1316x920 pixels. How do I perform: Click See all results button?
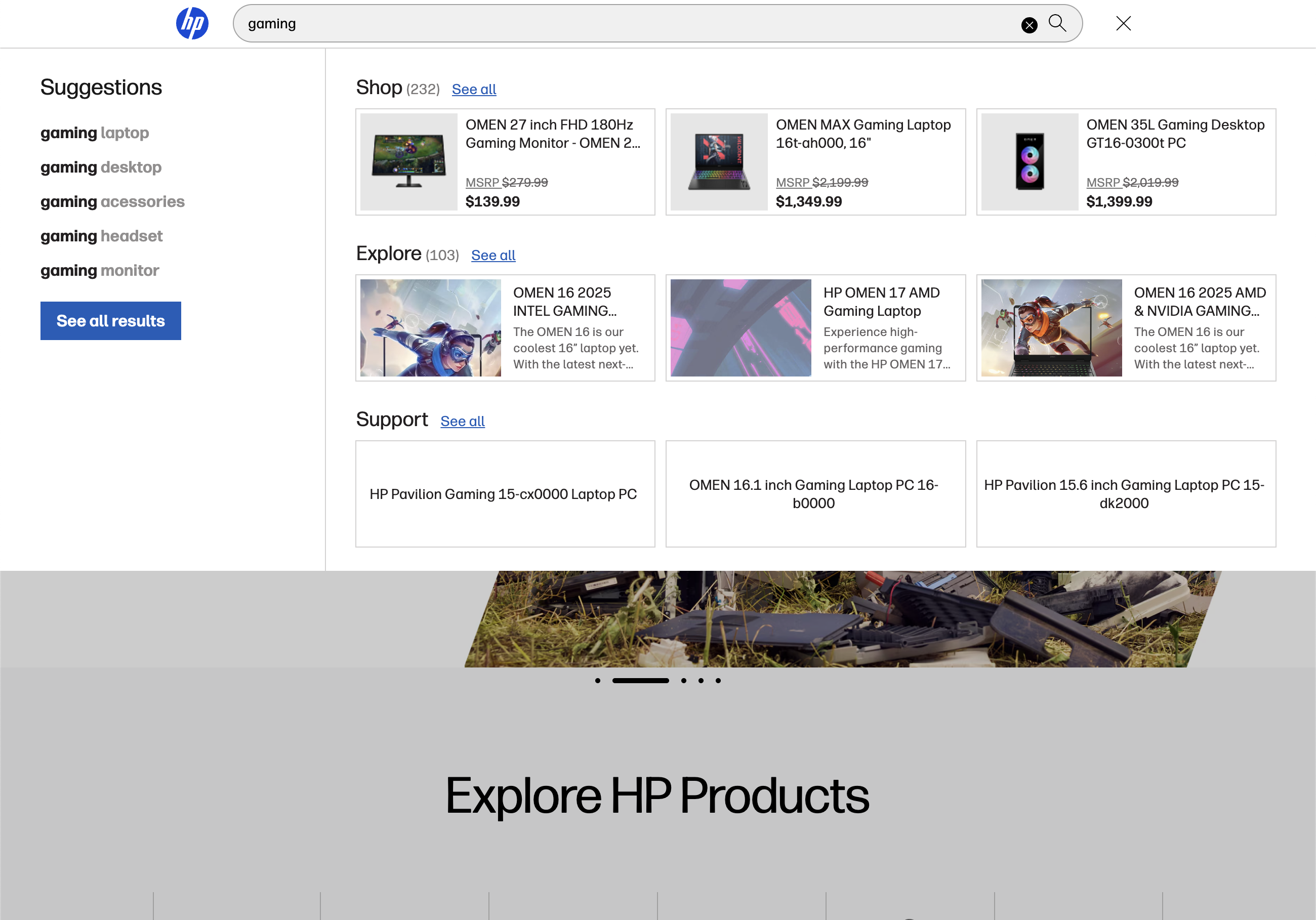pos(111,320)
